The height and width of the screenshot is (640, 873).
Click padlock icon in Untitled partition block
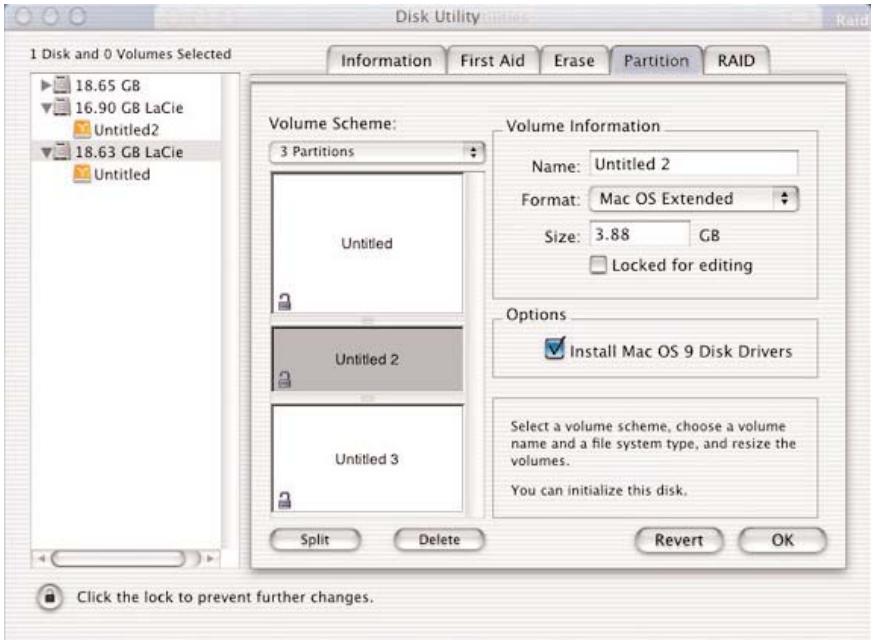[285, 302]
